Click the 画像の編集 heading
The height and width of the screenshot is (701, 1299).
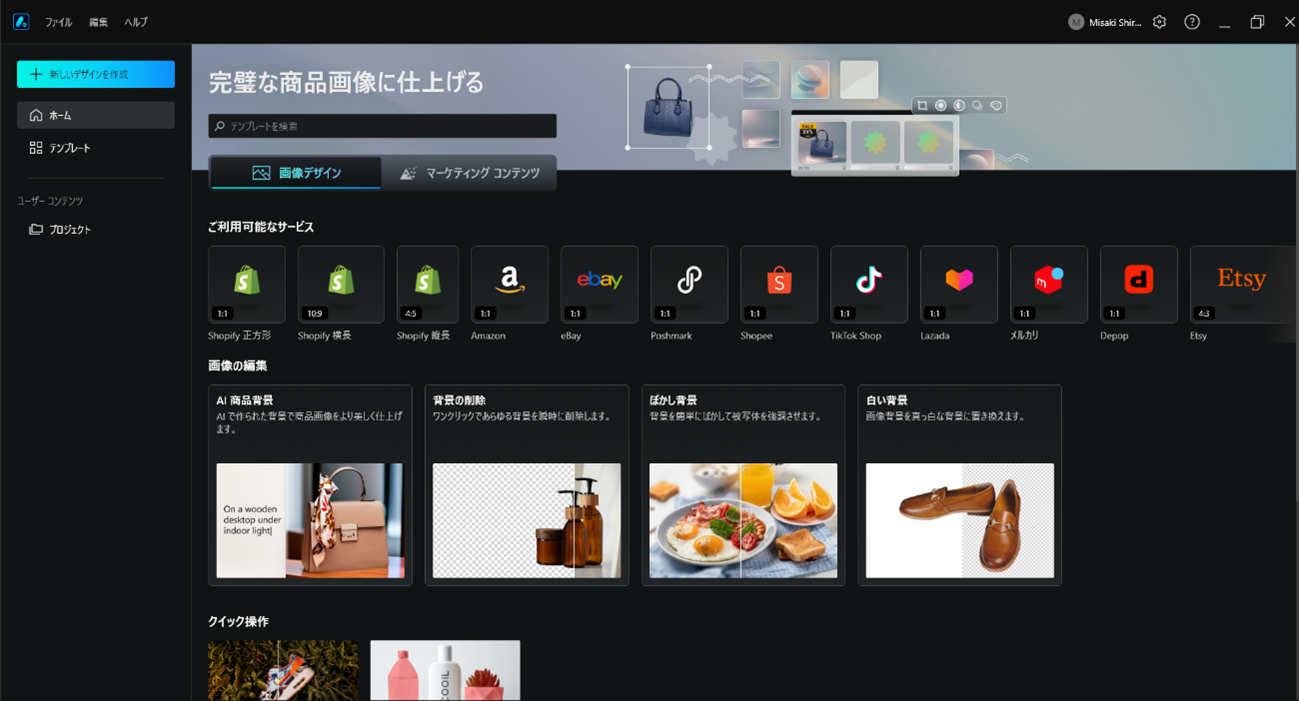(x=237, y=366)
